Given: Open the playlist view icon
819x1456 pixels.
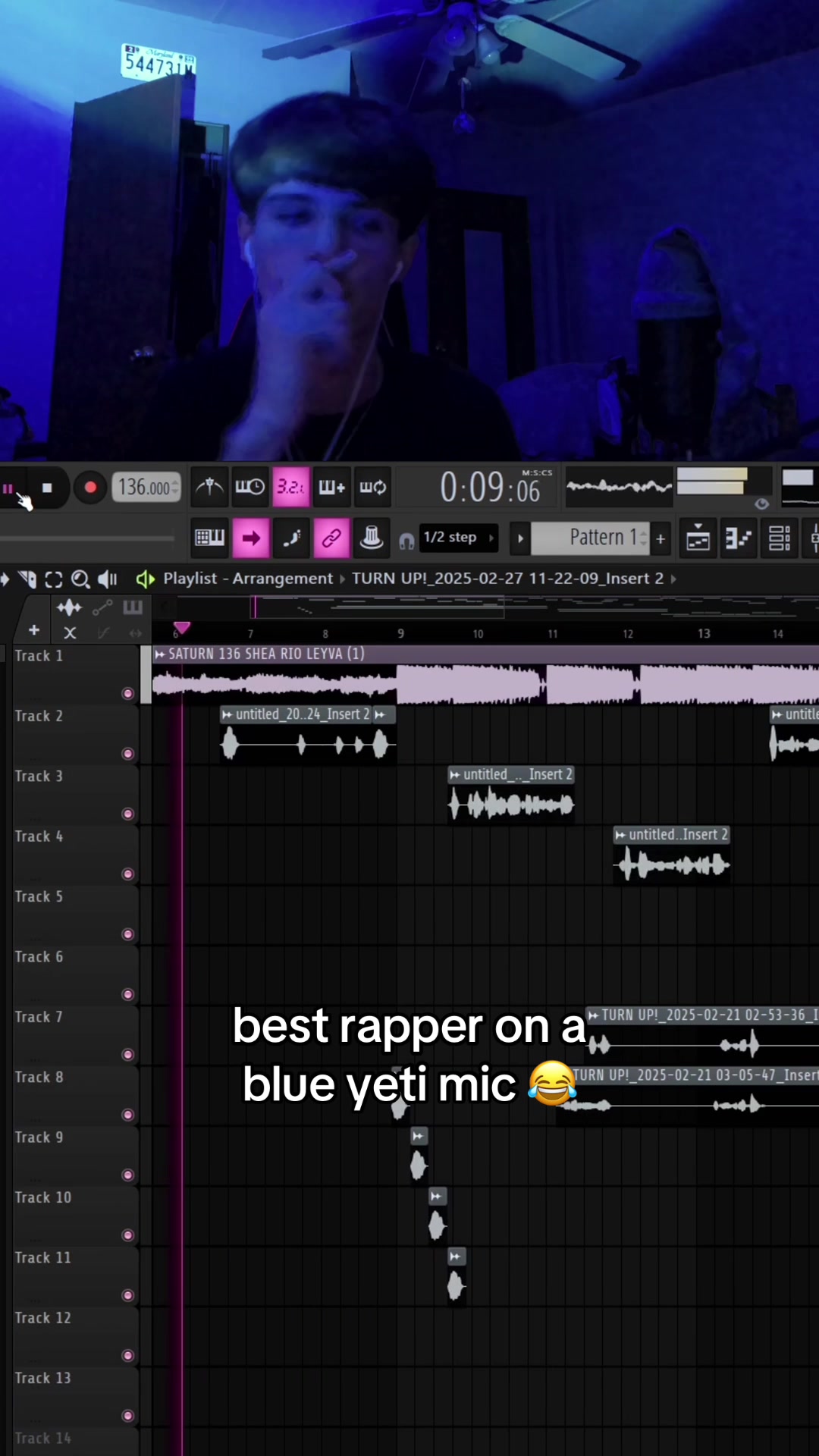Looking at the screenshot, I should click(x=698, y=538).
